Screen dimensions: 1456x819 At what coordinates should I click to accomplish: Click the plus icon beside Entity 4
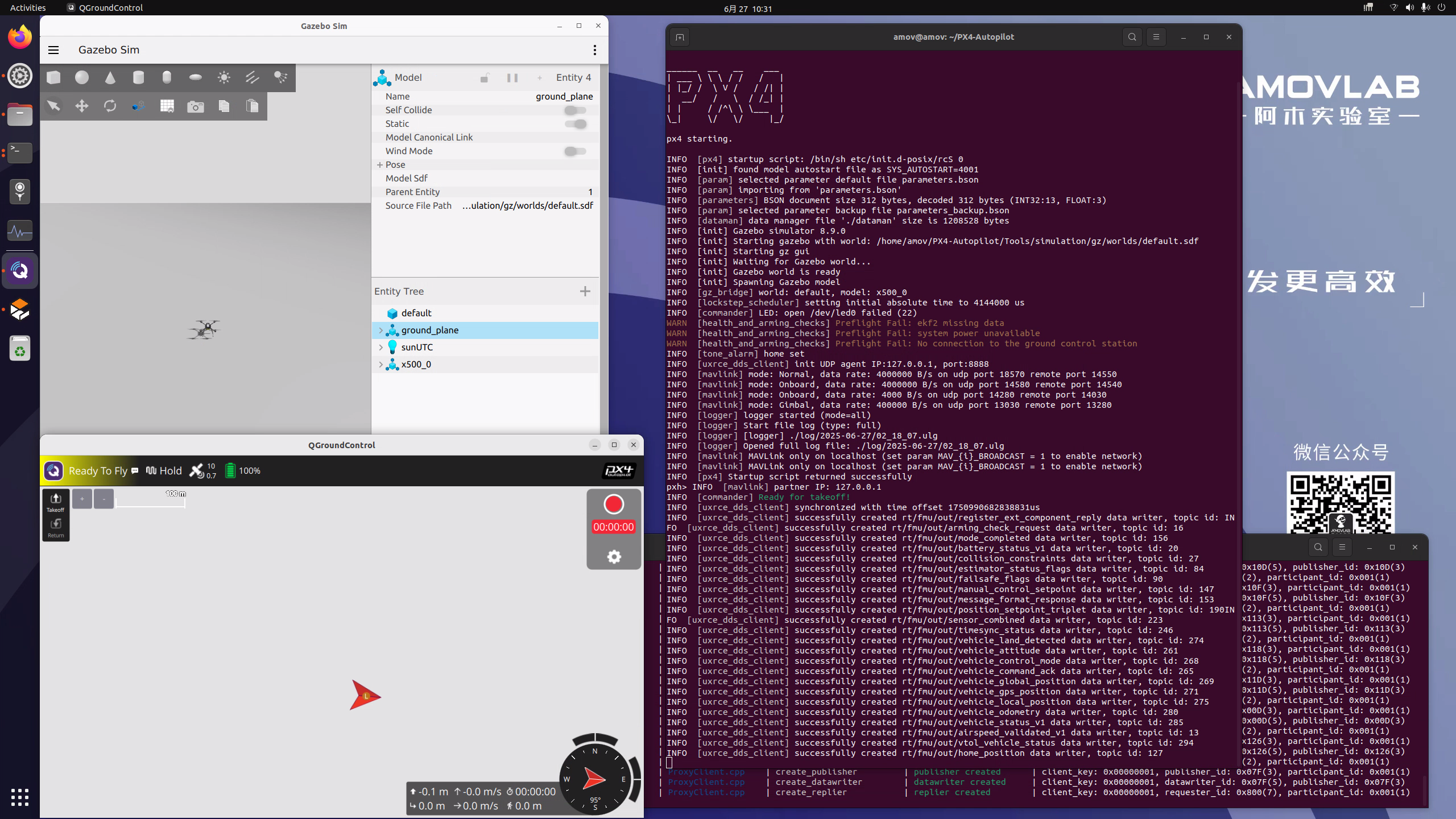(540, 78)
